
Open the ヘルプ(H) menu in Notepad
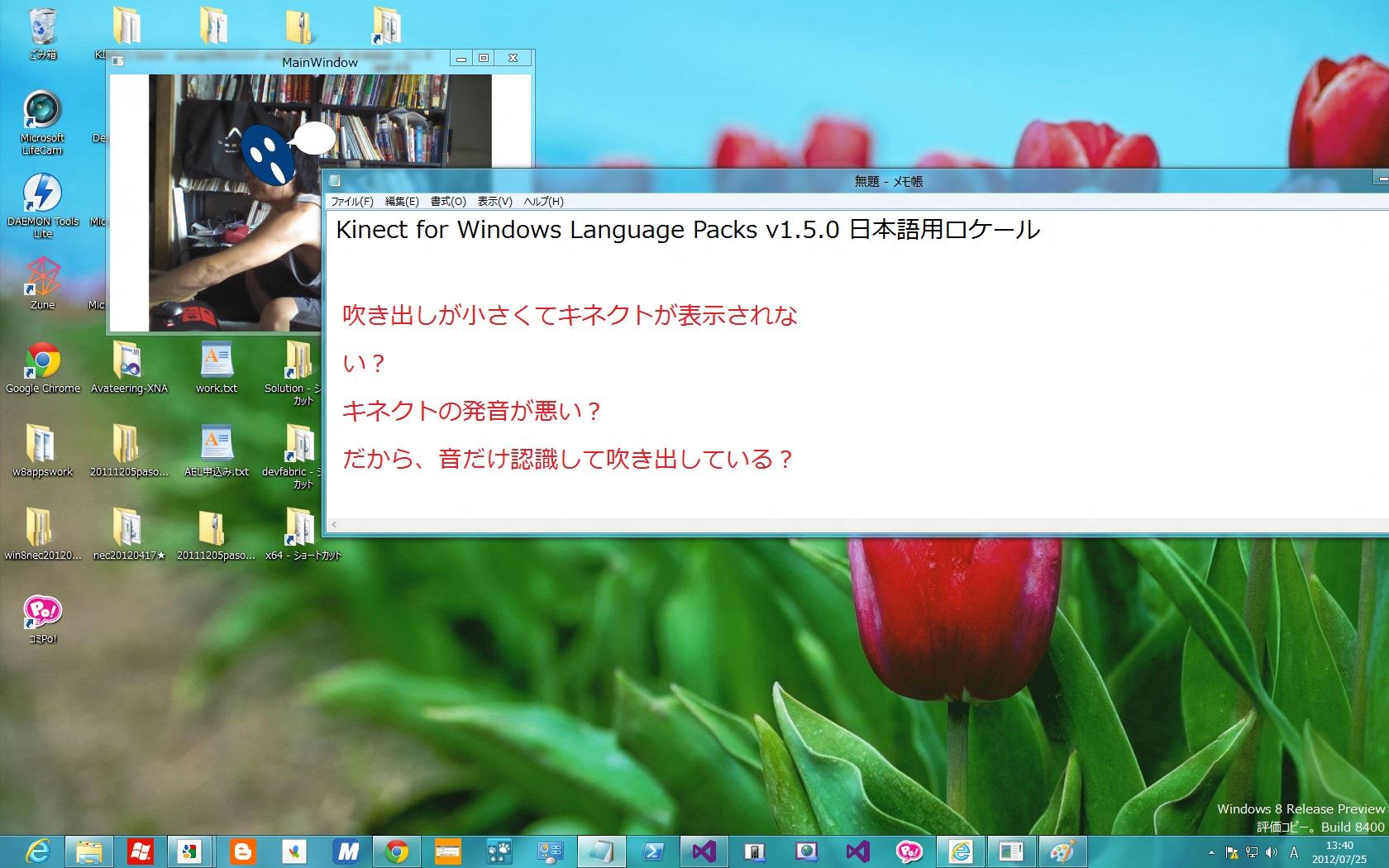point(543,202)
